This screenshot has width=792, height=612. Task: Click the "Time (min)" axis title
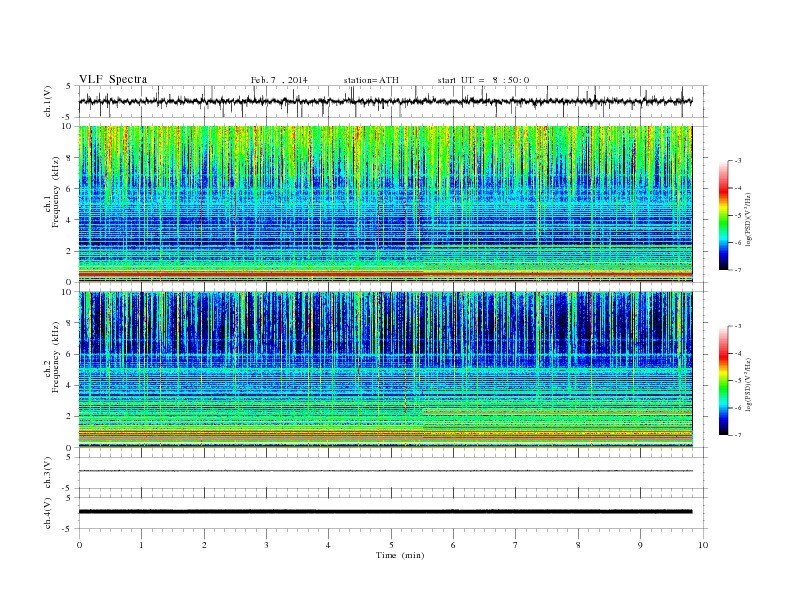[x=400, y=555]
